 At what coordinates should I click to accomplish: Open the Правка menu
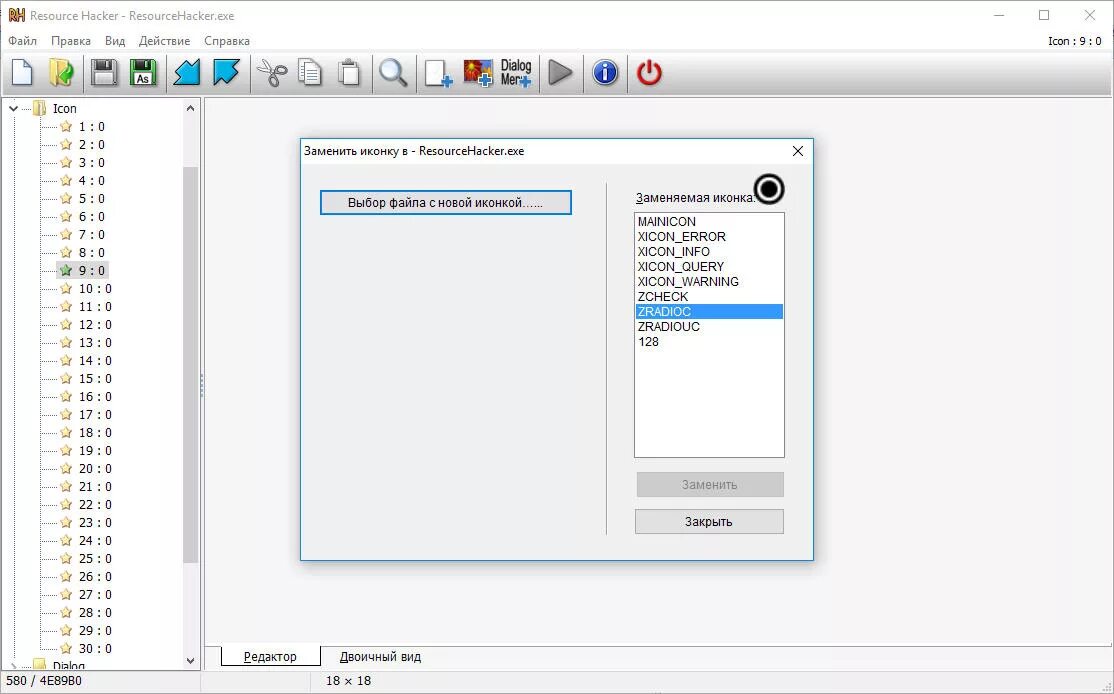pyautogui.click(x=71, y=40)
